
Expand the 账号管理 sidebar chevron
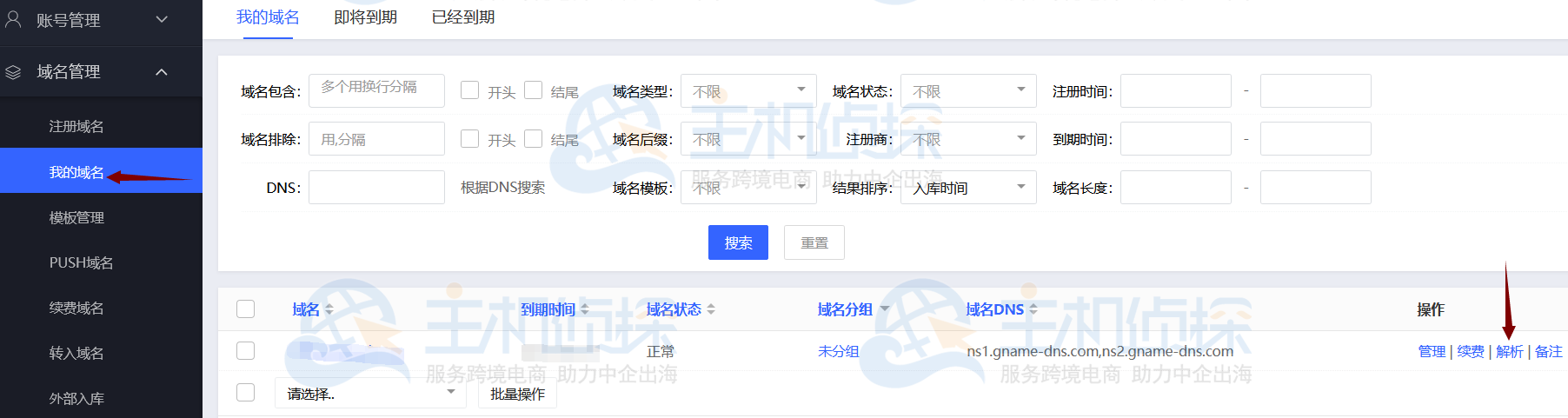162,19
